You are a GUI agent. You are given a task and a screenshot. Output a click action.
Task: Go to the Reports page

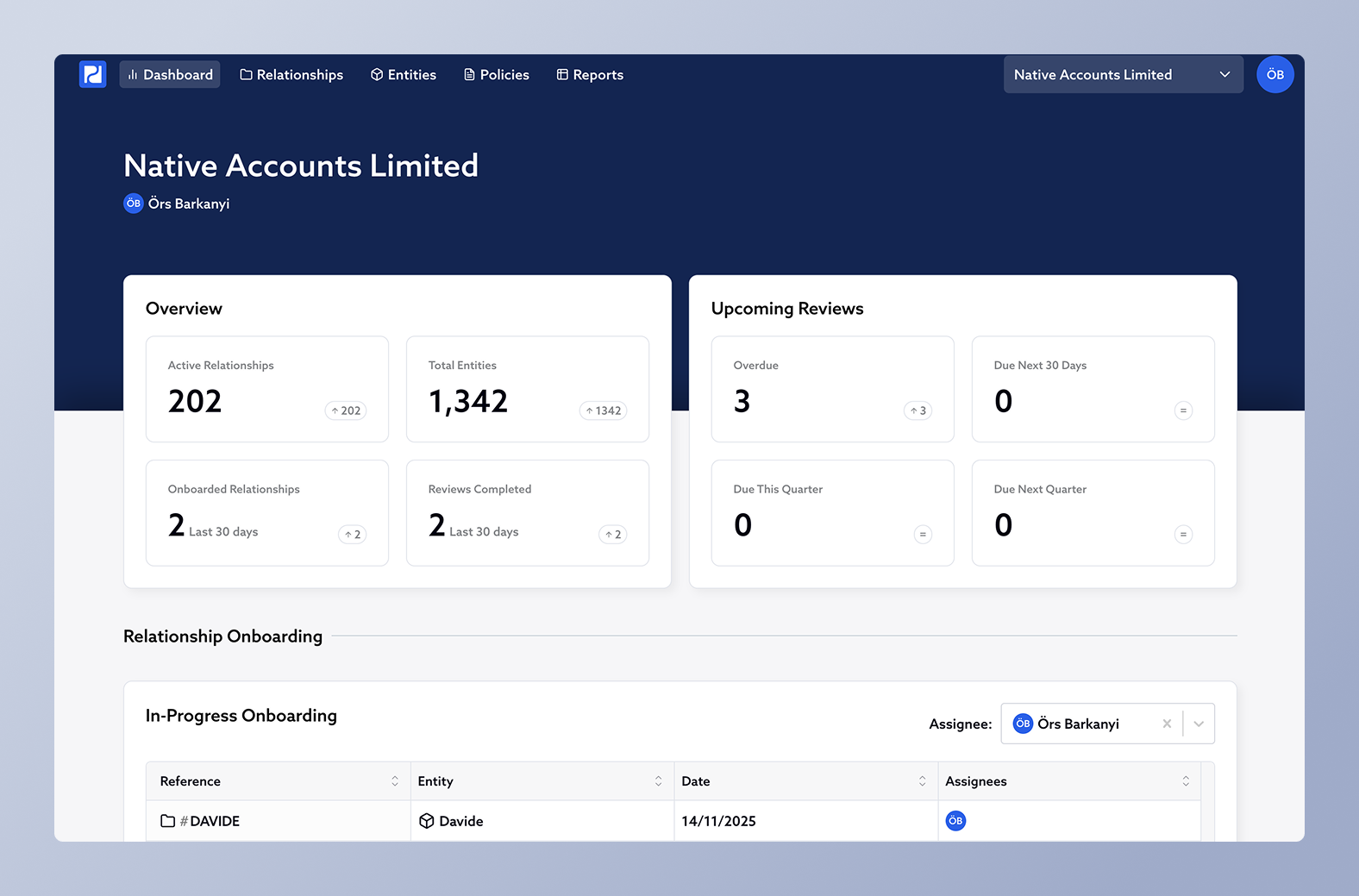point(590,74)
